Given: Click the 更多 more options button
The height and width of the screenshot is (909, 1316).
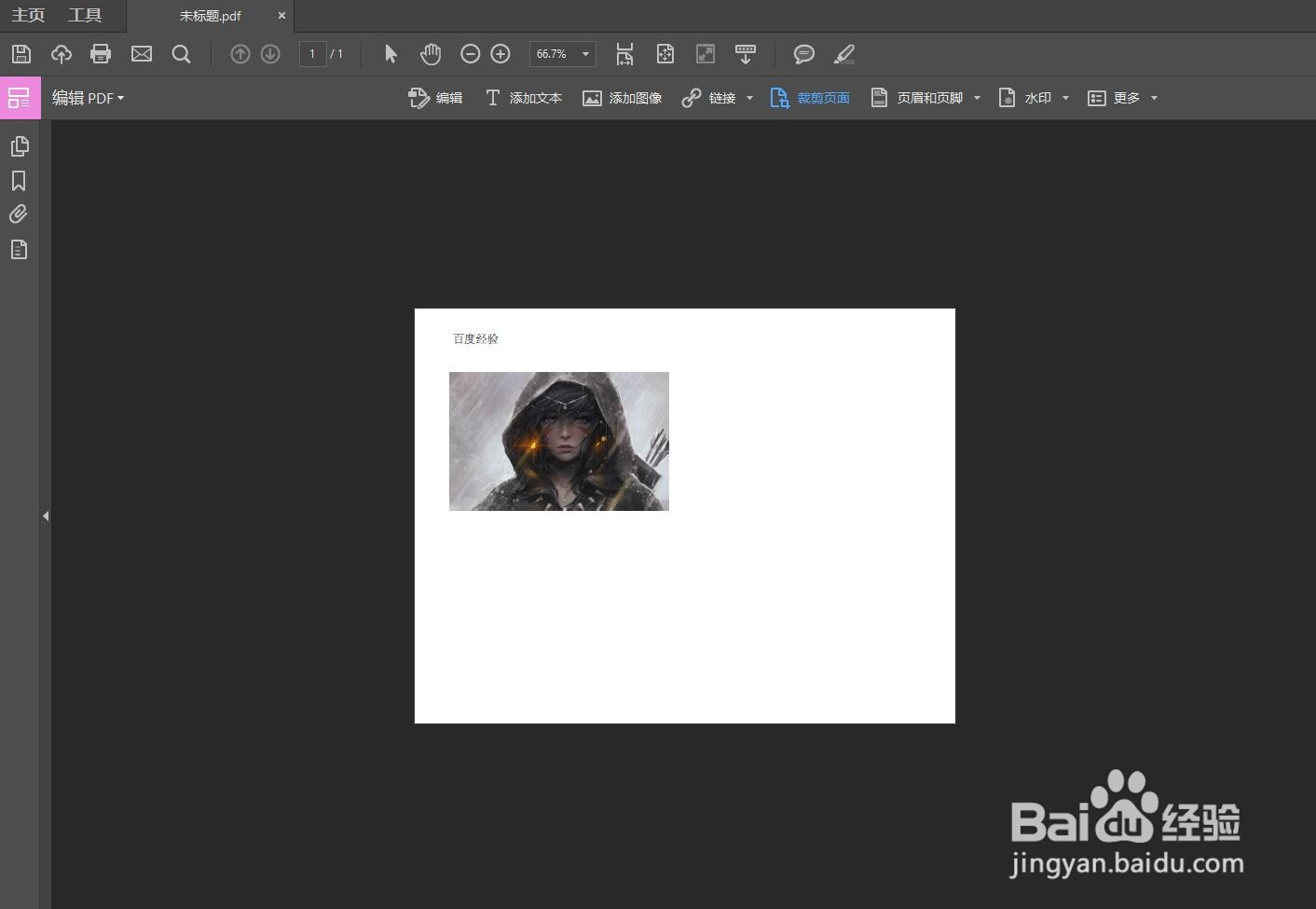Looking at the screenshot, I should [x=1114, y=98].
